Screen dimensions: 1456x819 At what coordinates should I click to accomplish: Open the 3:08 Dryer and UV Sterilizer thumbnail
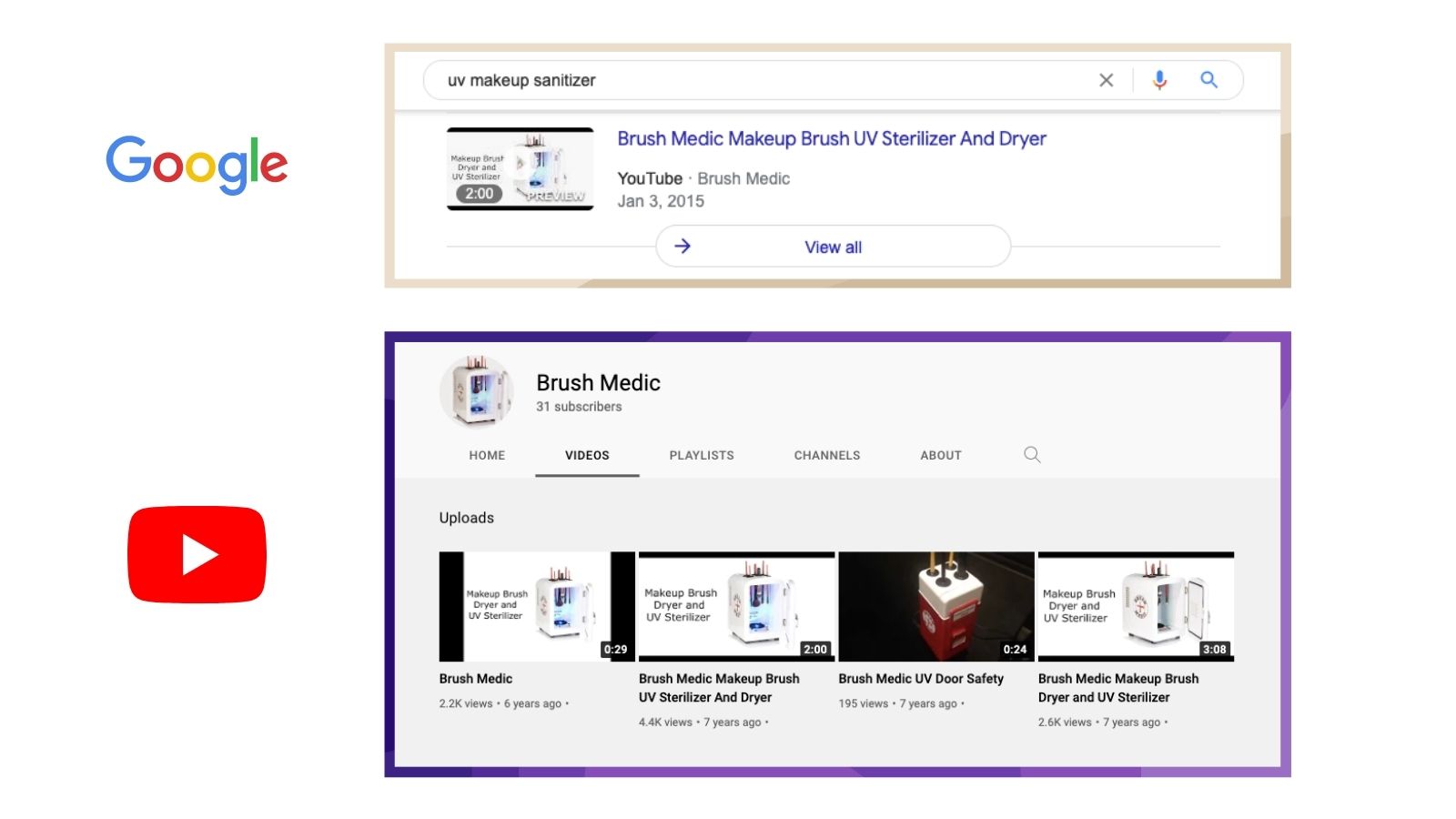tap(1136, 606)
